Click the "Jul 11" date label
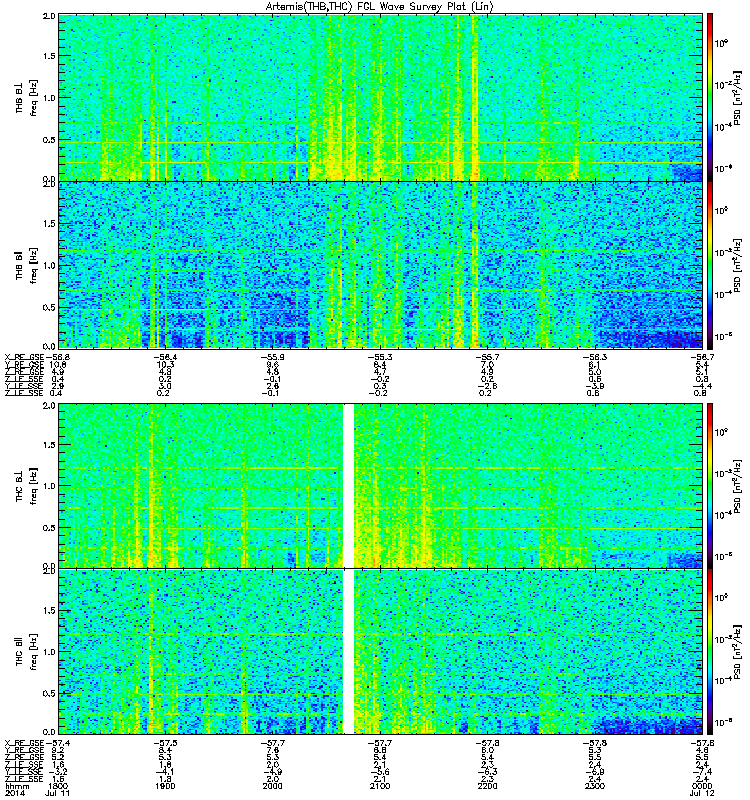 (58, 793)
